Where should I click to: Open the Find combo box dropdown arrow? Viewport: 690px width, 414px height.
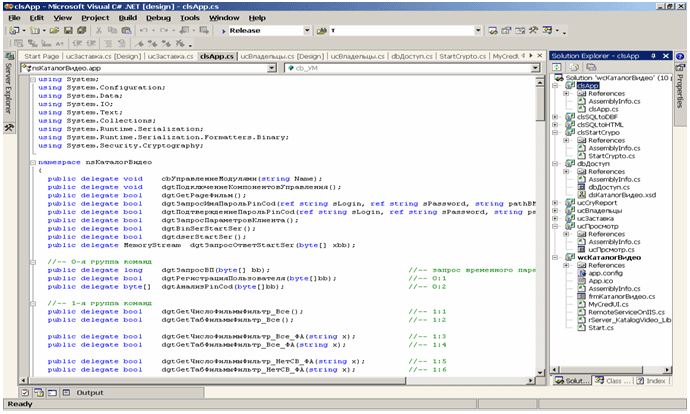(478, 30)
